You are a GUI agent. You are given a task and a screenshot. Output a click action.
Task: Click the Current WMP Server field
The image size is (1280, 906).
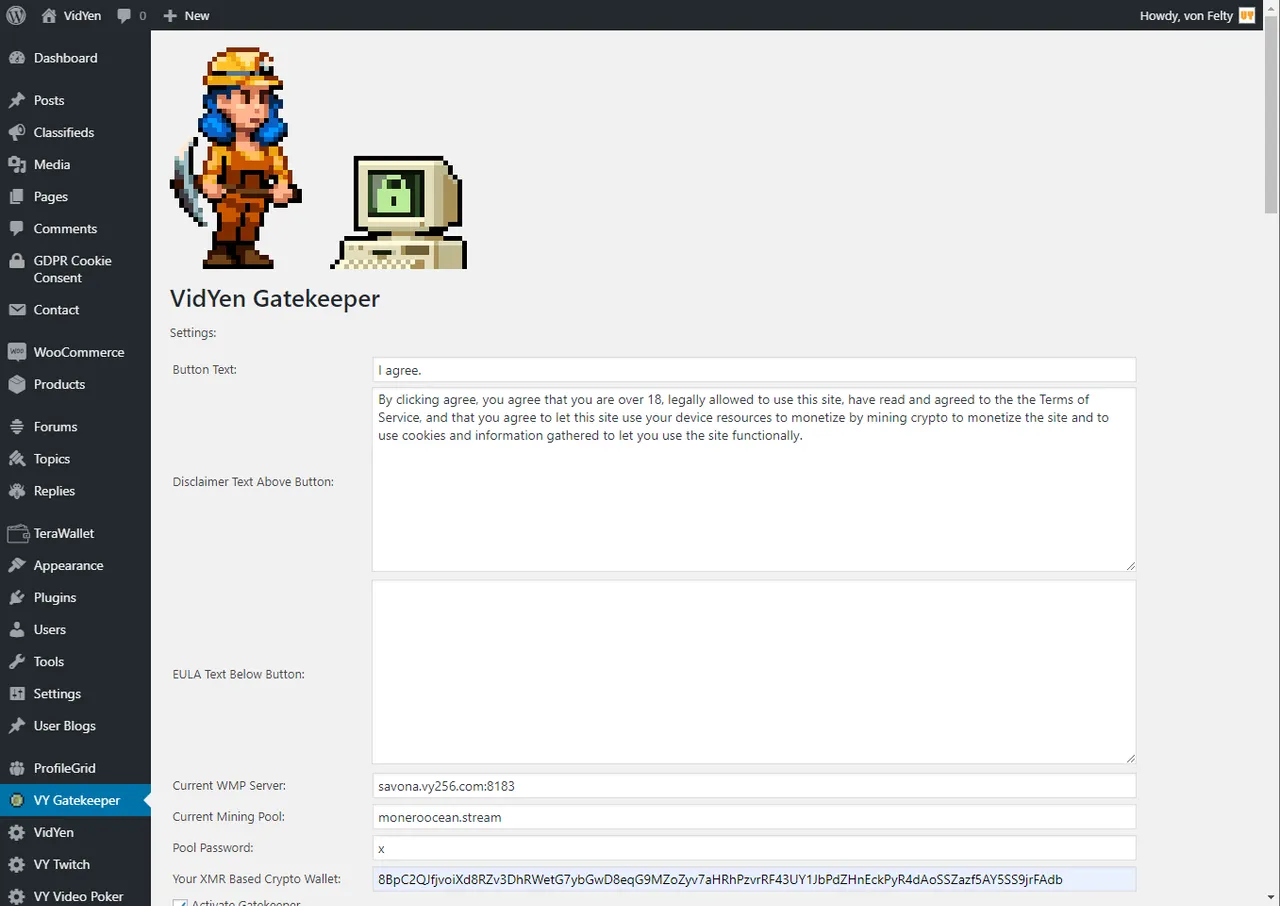click(x=754, y=786)
